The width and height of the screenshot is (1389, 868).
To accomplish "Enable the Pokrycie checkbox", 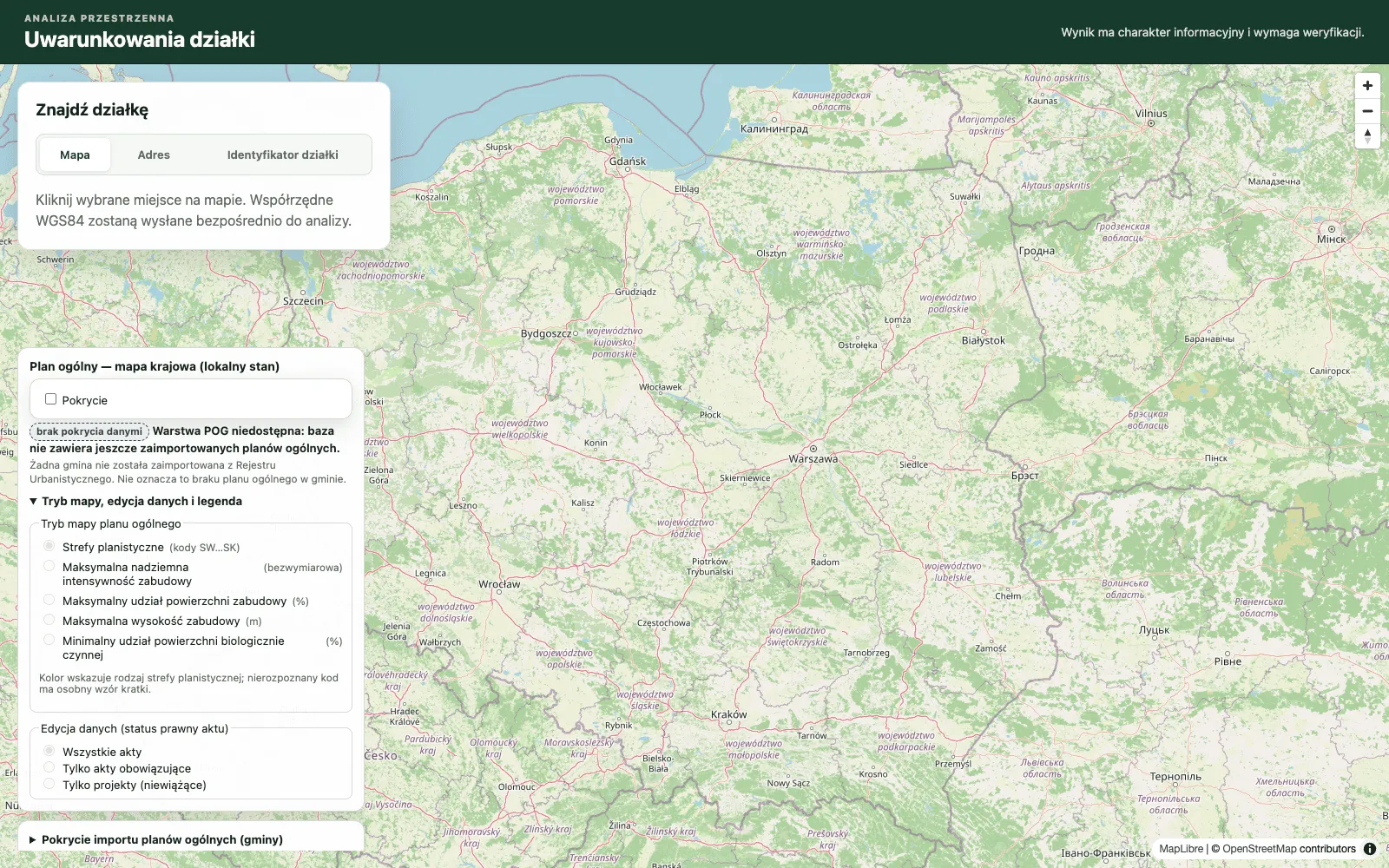I will pyautogui.click(x=50, y=399).
